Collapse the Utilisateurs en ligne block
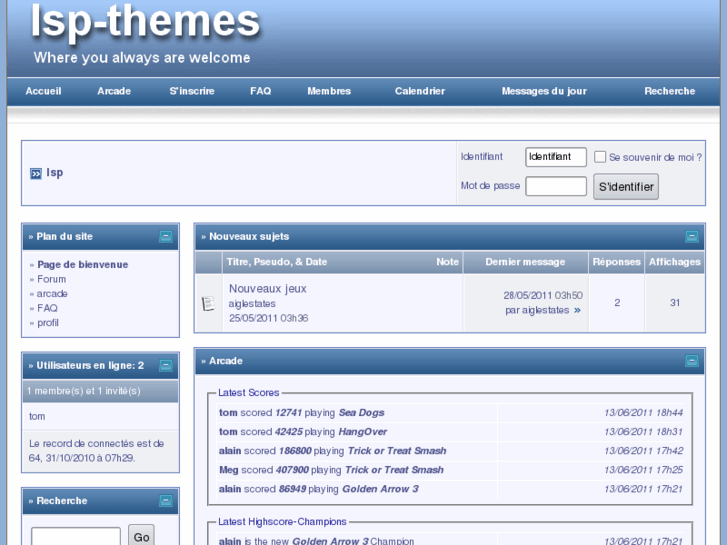 166,365
